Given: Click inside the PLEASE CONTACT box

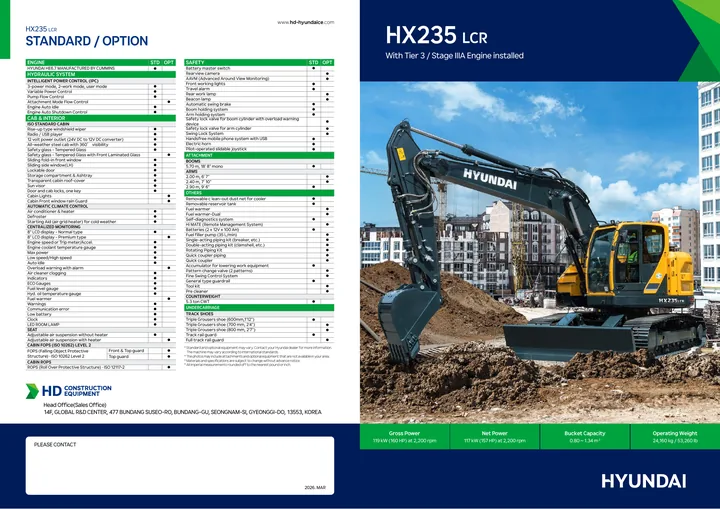Looking at the screenshot, I should (180, 466).
